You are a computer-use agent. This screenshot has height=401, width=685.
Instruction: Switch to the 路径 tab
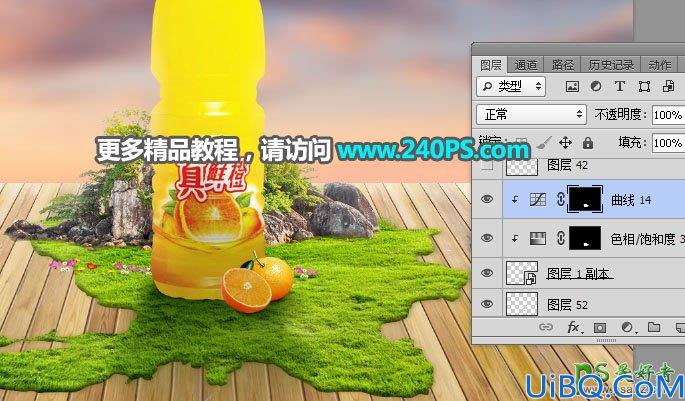pos(563,65)
